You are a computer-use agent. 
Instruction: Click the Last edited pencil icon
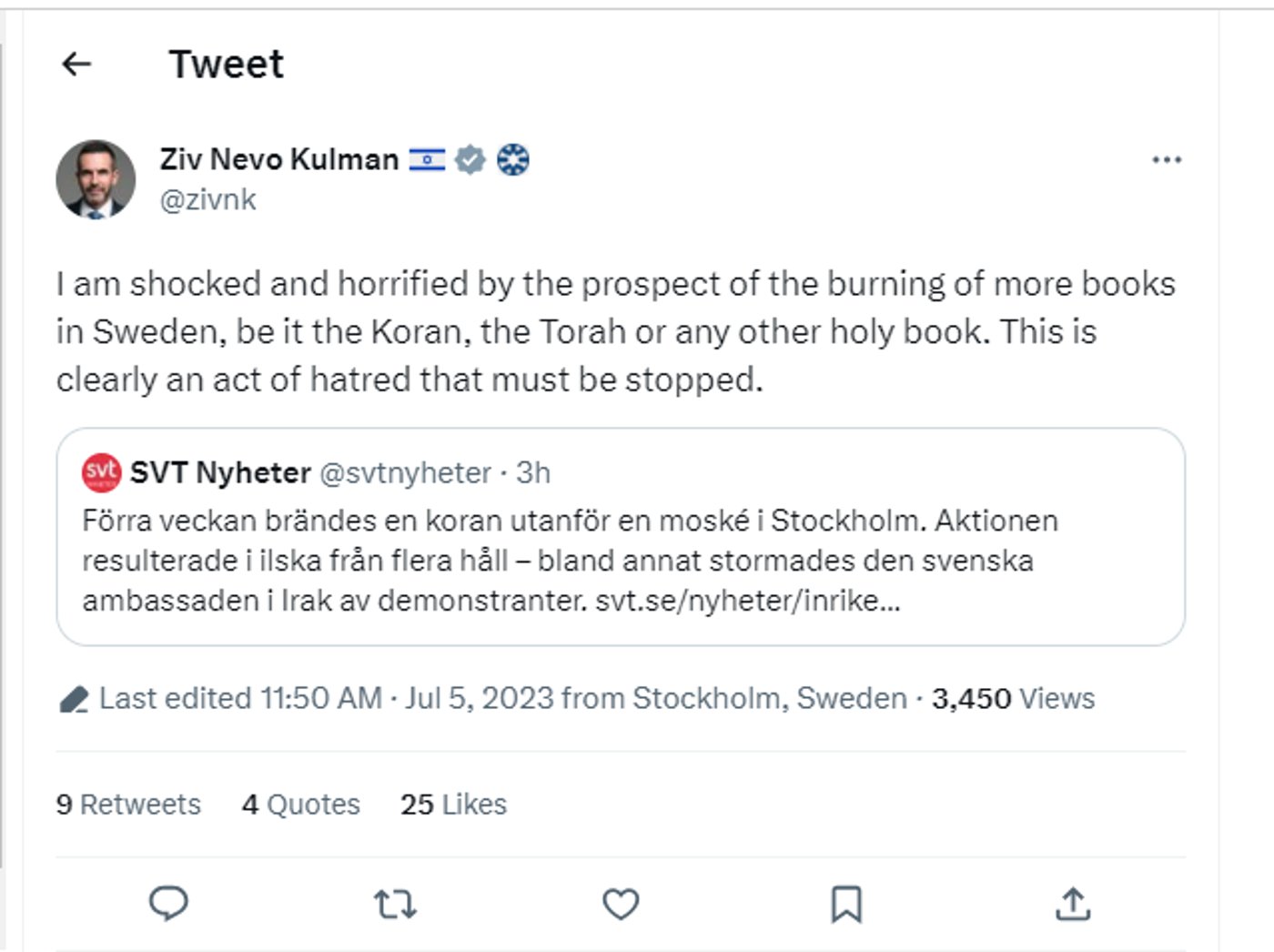73,699
